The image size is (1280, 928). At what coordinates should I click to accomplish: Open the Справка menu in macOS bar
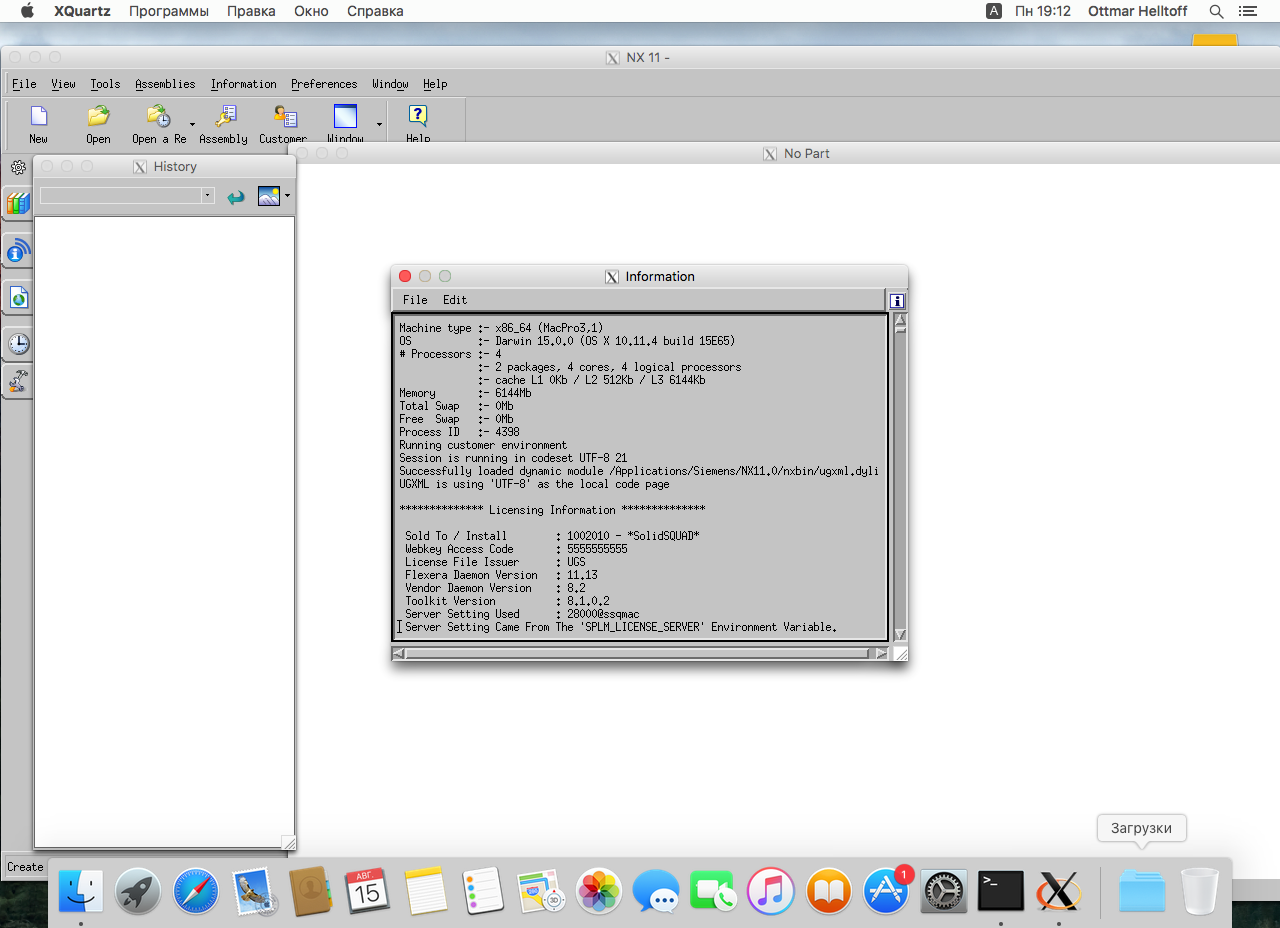coord(375,11)
